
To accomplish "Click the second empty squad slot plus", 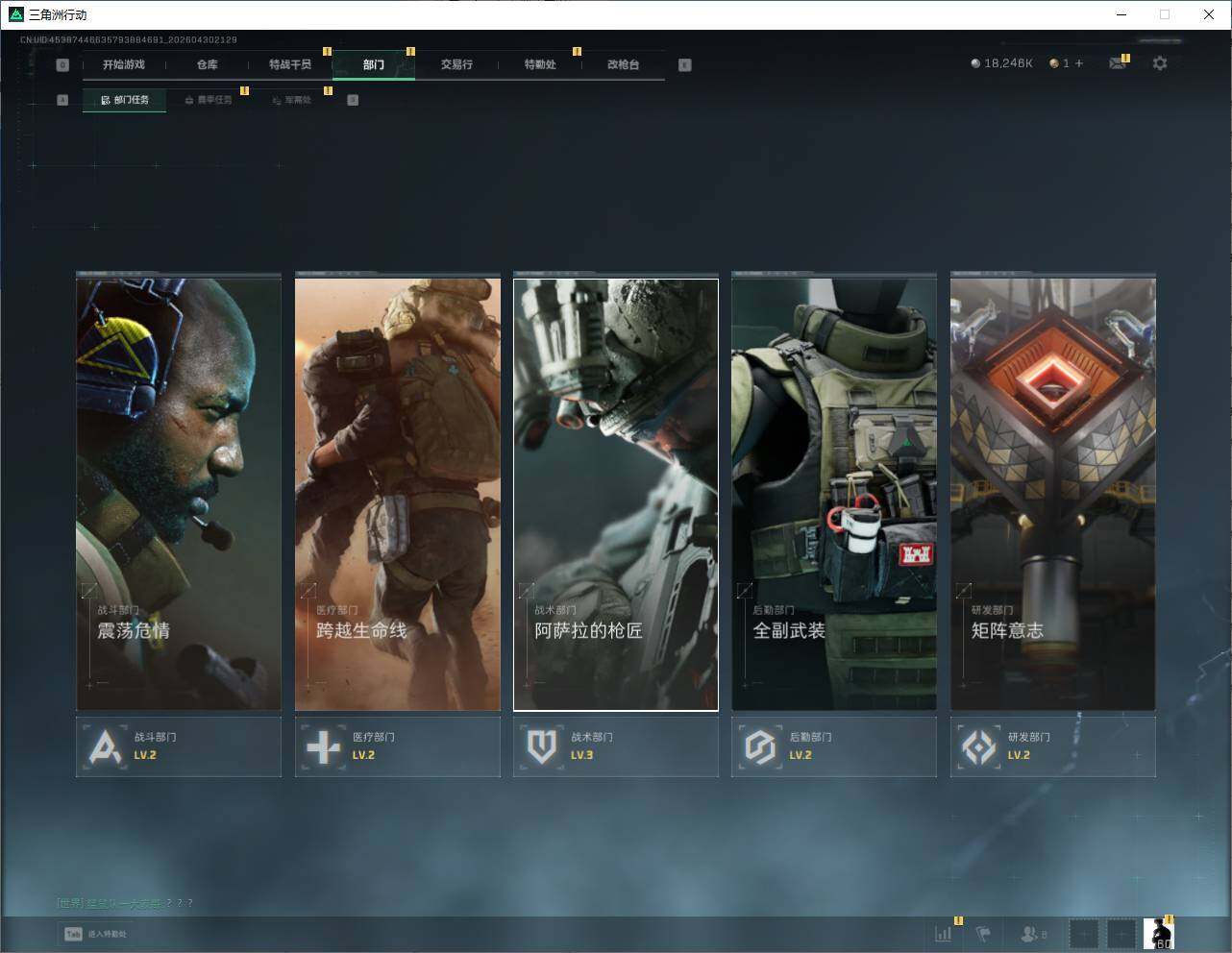I will point(1121,933).
